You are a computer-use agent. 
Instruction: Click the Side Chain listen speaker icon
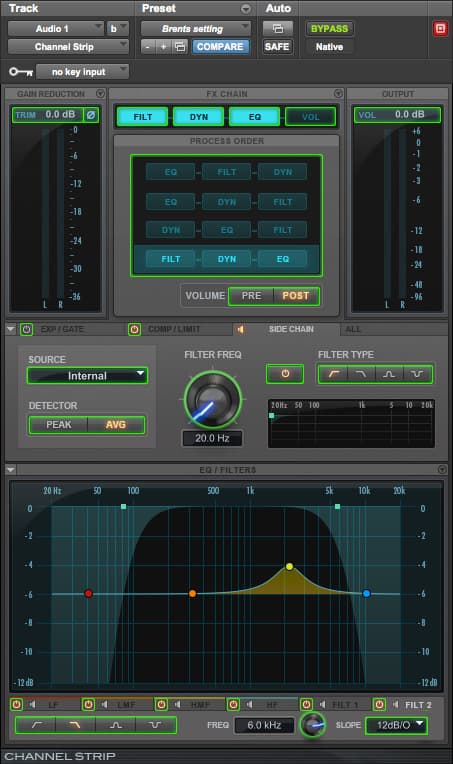coord(241,329)
